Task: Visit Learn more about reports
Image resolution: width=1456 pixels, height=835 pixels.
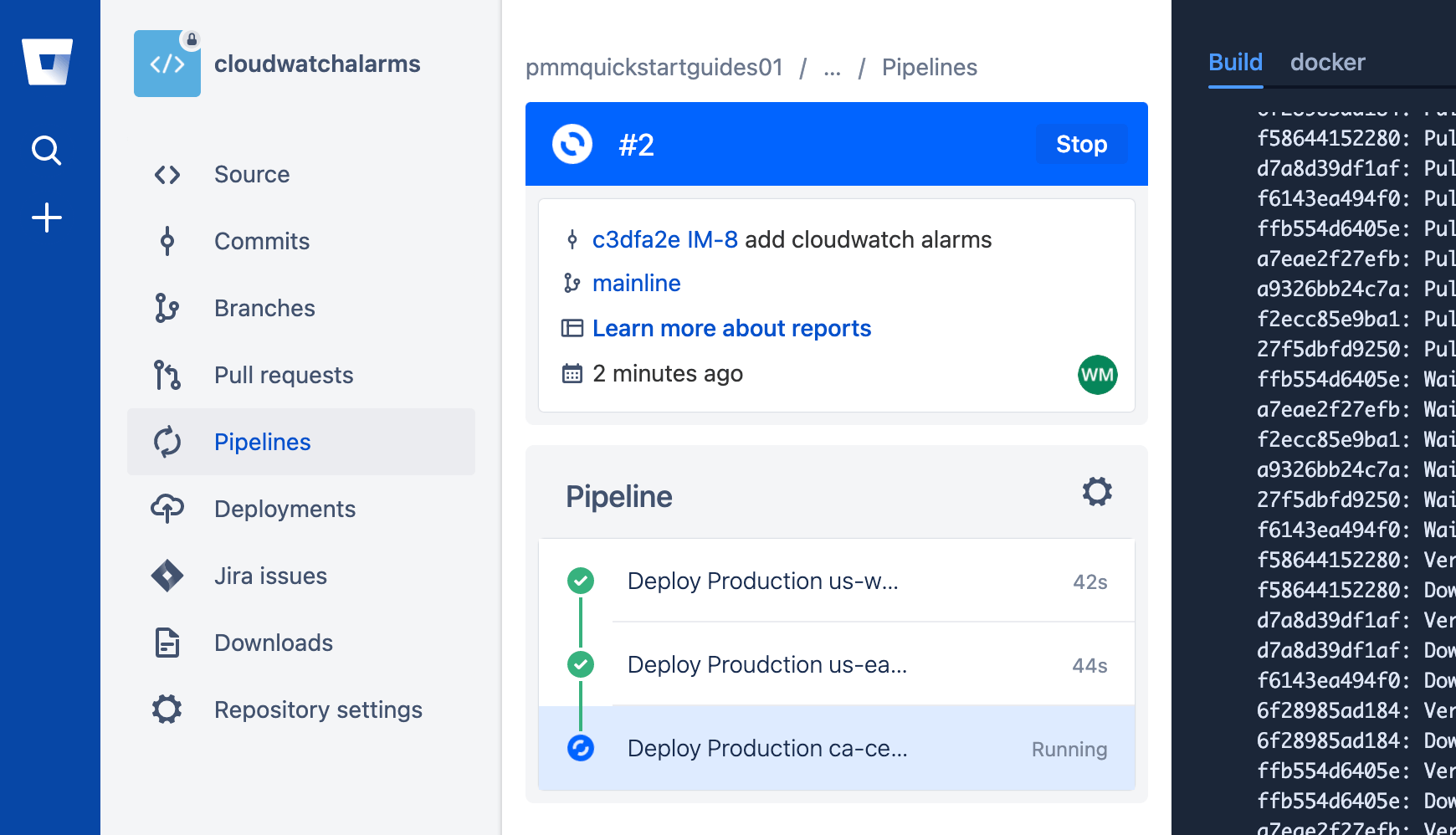Action: pyautogui.click(x=731, y=328)
